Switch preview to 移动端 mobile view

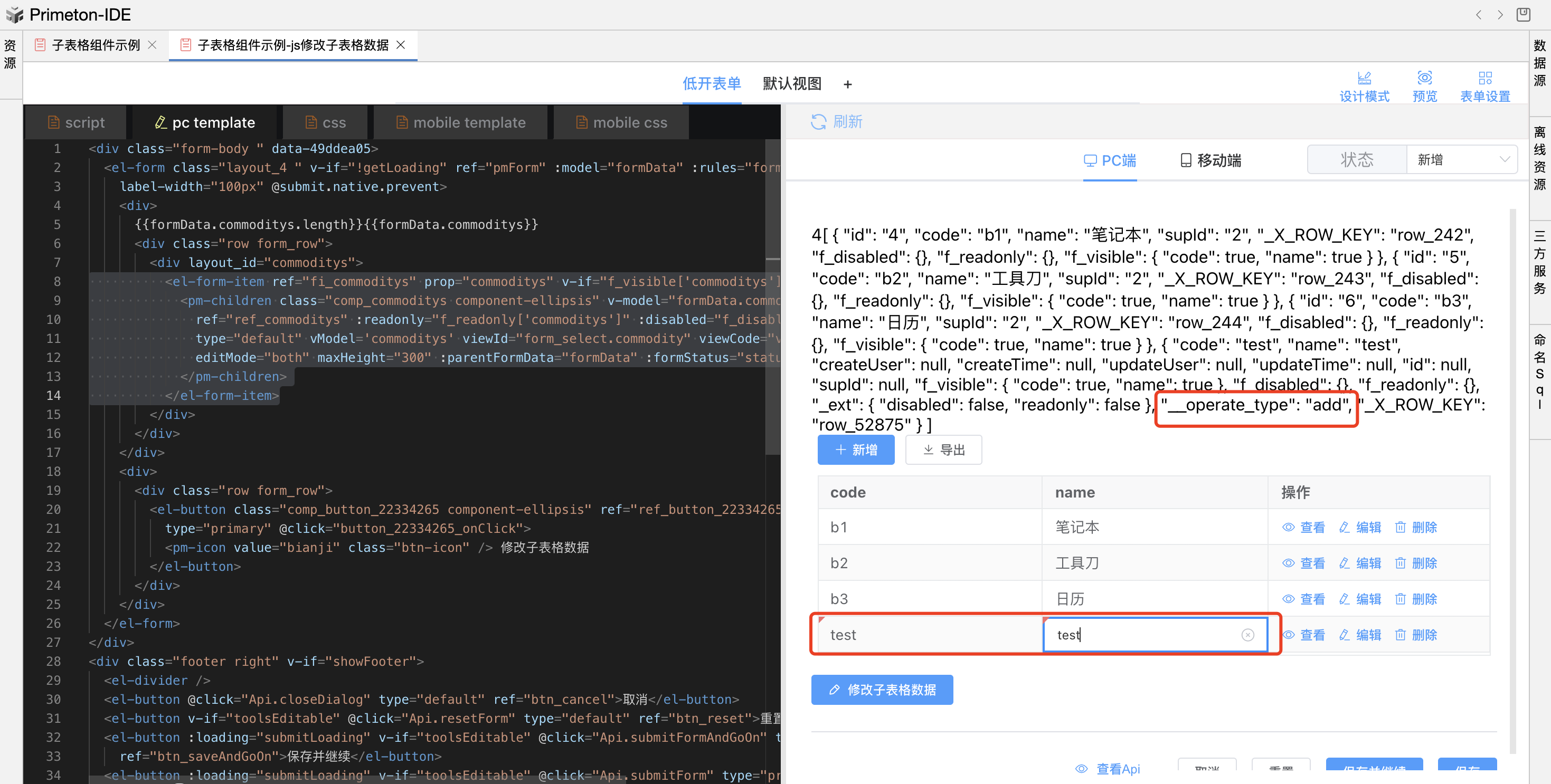pos(1210,160)
